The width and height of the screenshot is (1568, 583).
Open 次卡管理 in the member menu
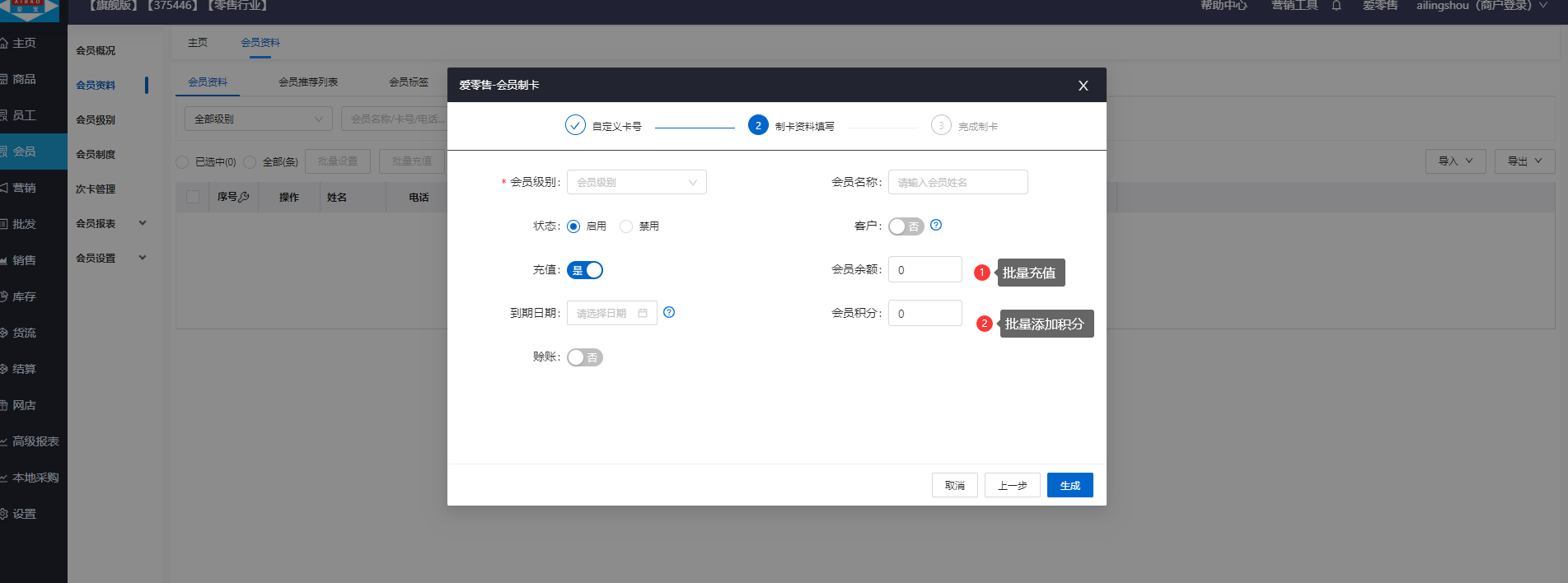pyautogui.click(x=96, y=189)
